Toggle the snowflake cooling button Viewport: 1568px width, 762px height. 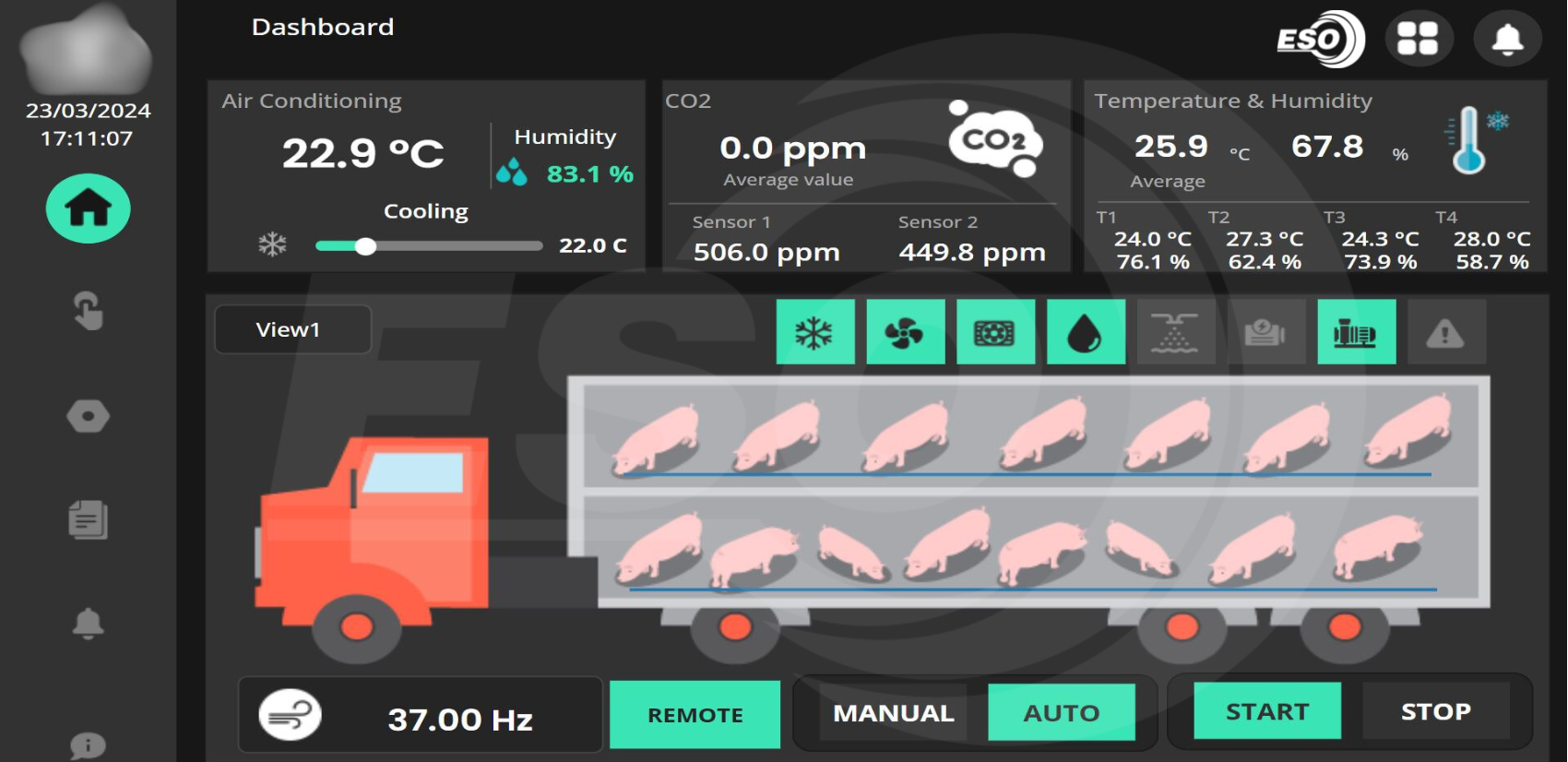coord(814,332)
